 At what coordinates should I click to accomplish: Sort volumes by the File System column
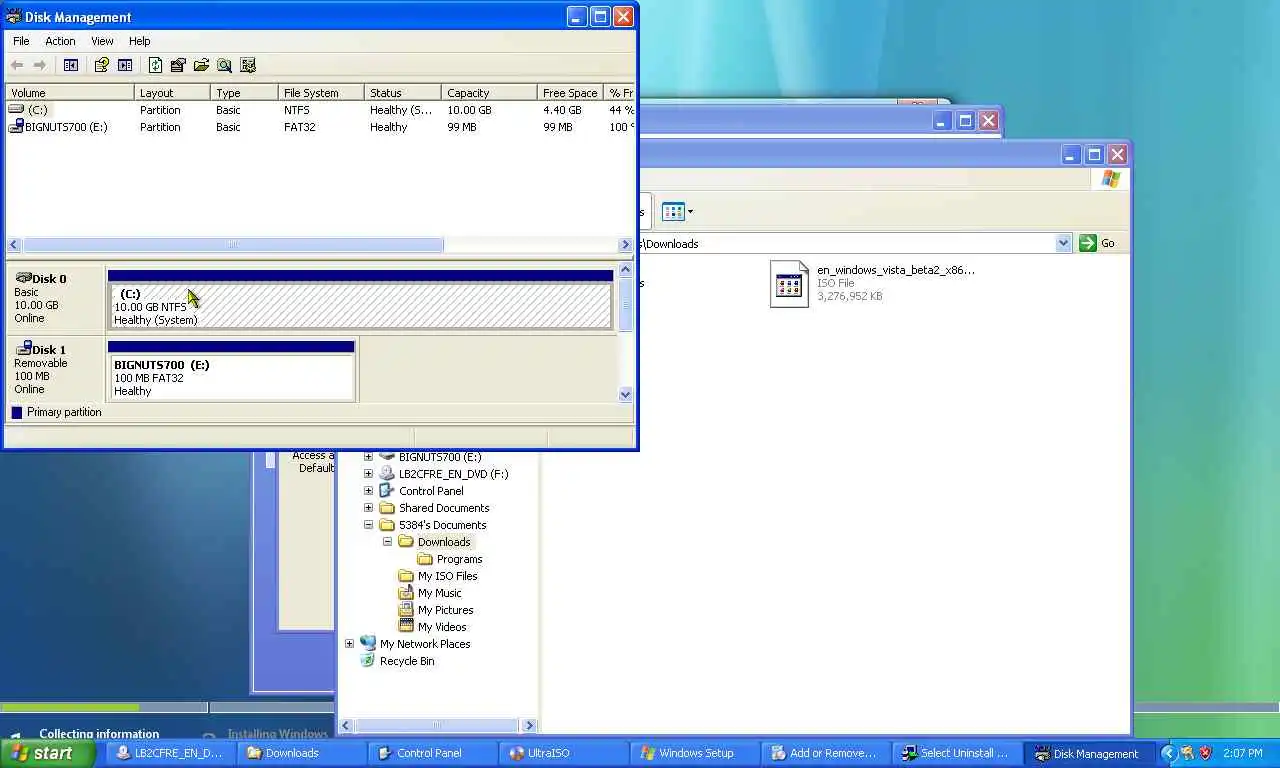320,93
